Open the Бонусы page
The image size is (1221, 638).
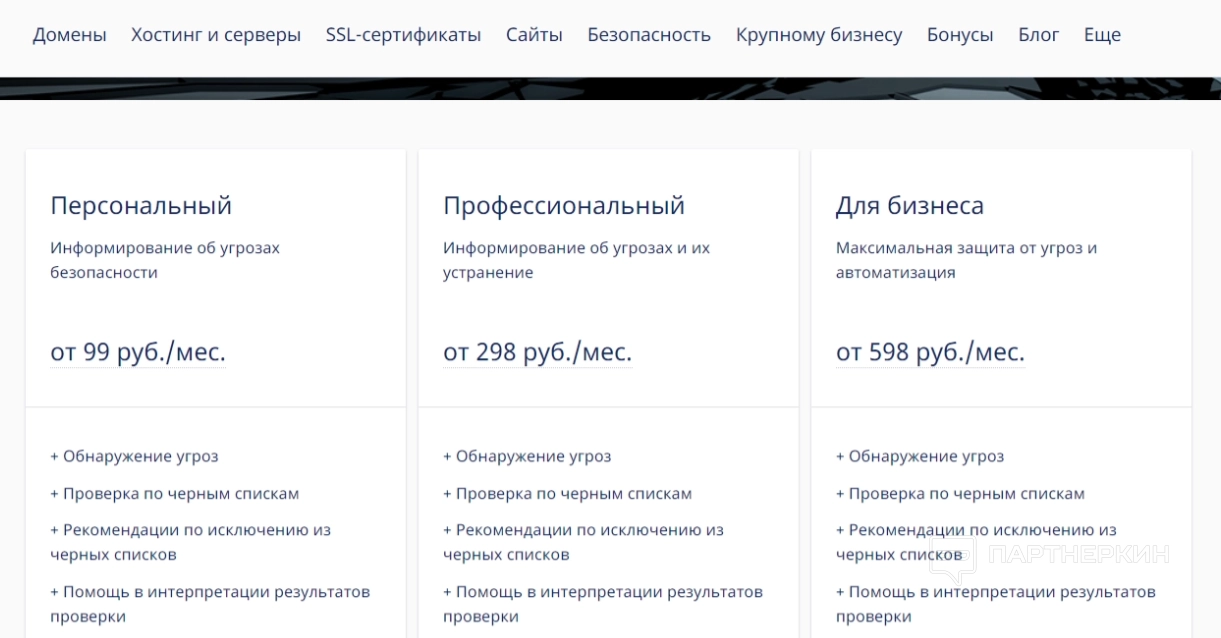tap(960, 35)
